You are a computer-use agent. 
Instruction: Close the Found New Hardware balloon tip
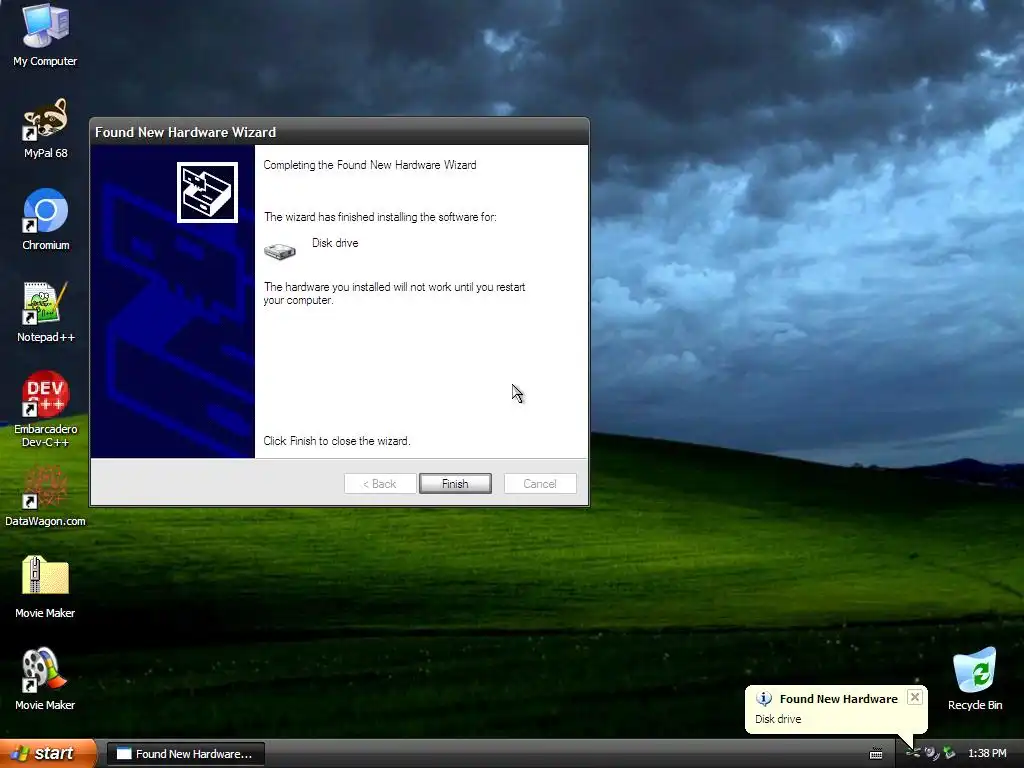[915, 697]
